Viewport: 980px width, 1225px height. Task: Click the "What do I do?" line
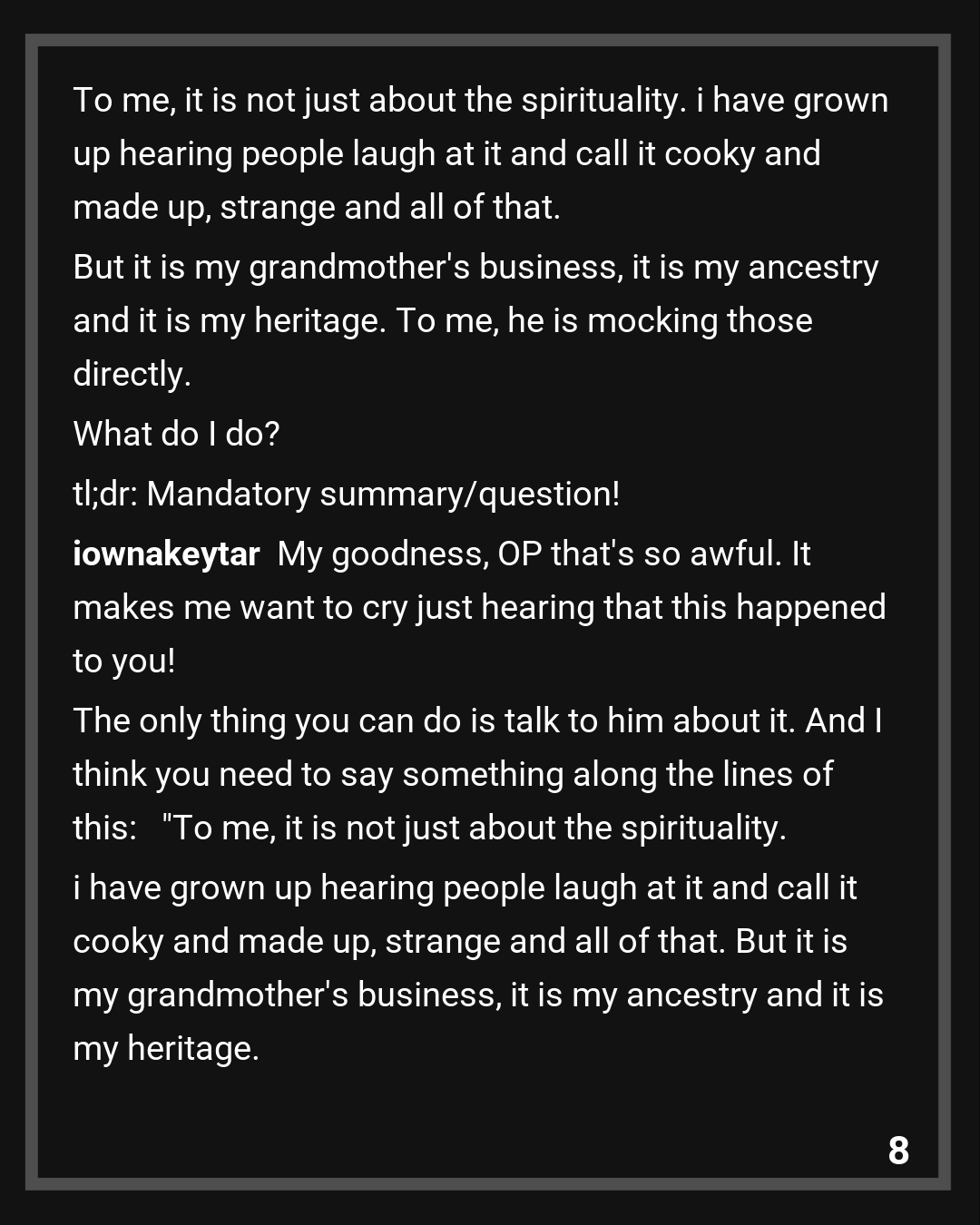[x=176, y=434]
